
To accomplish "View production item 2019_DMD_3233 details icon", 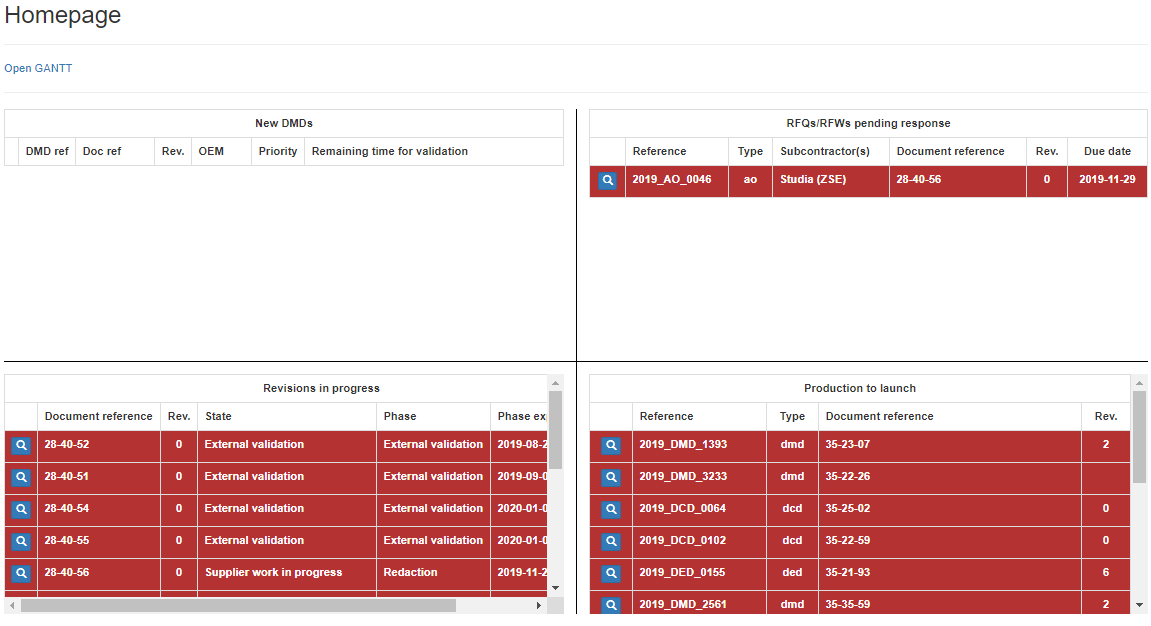I will [611, 478].
